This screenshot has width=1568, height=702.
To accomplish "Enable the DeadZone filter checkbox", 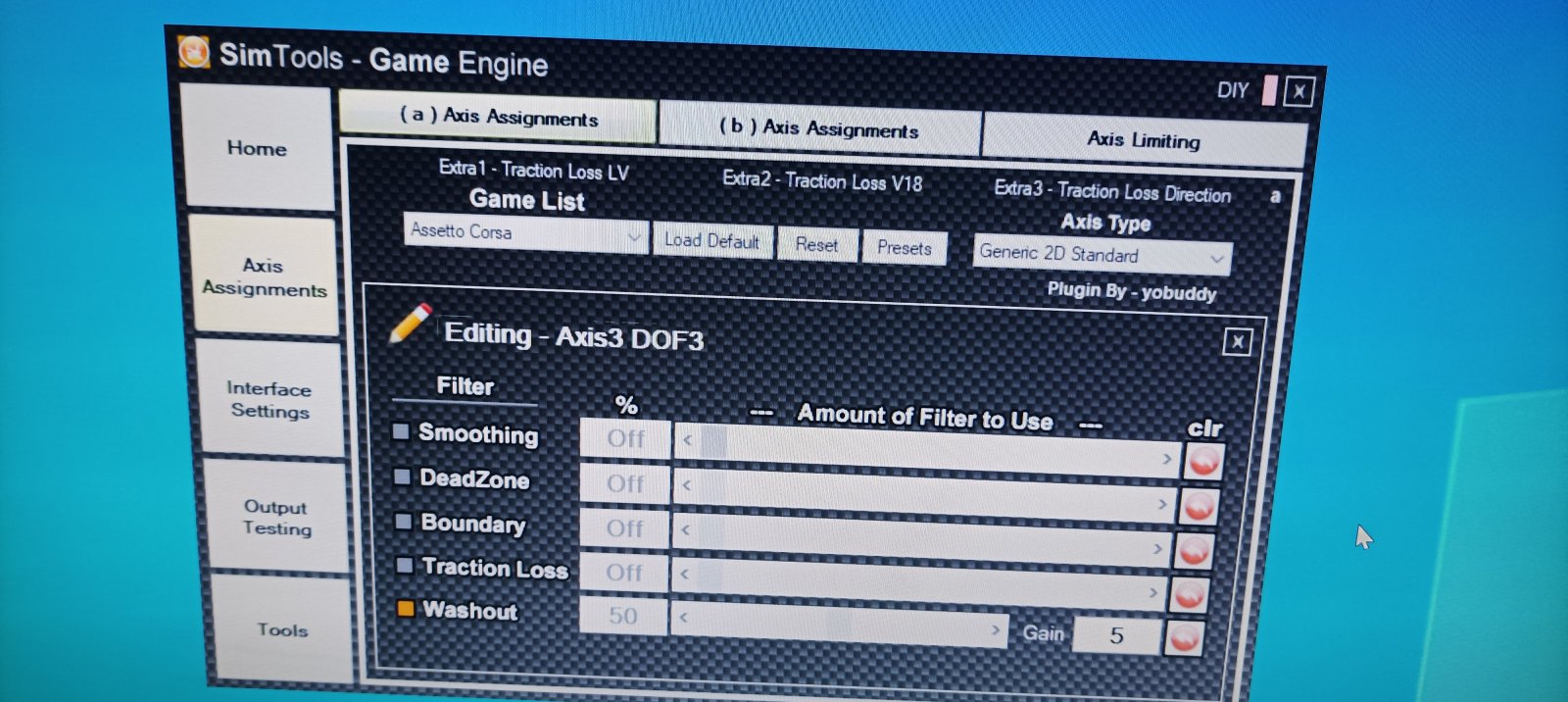I will [402, 476].
